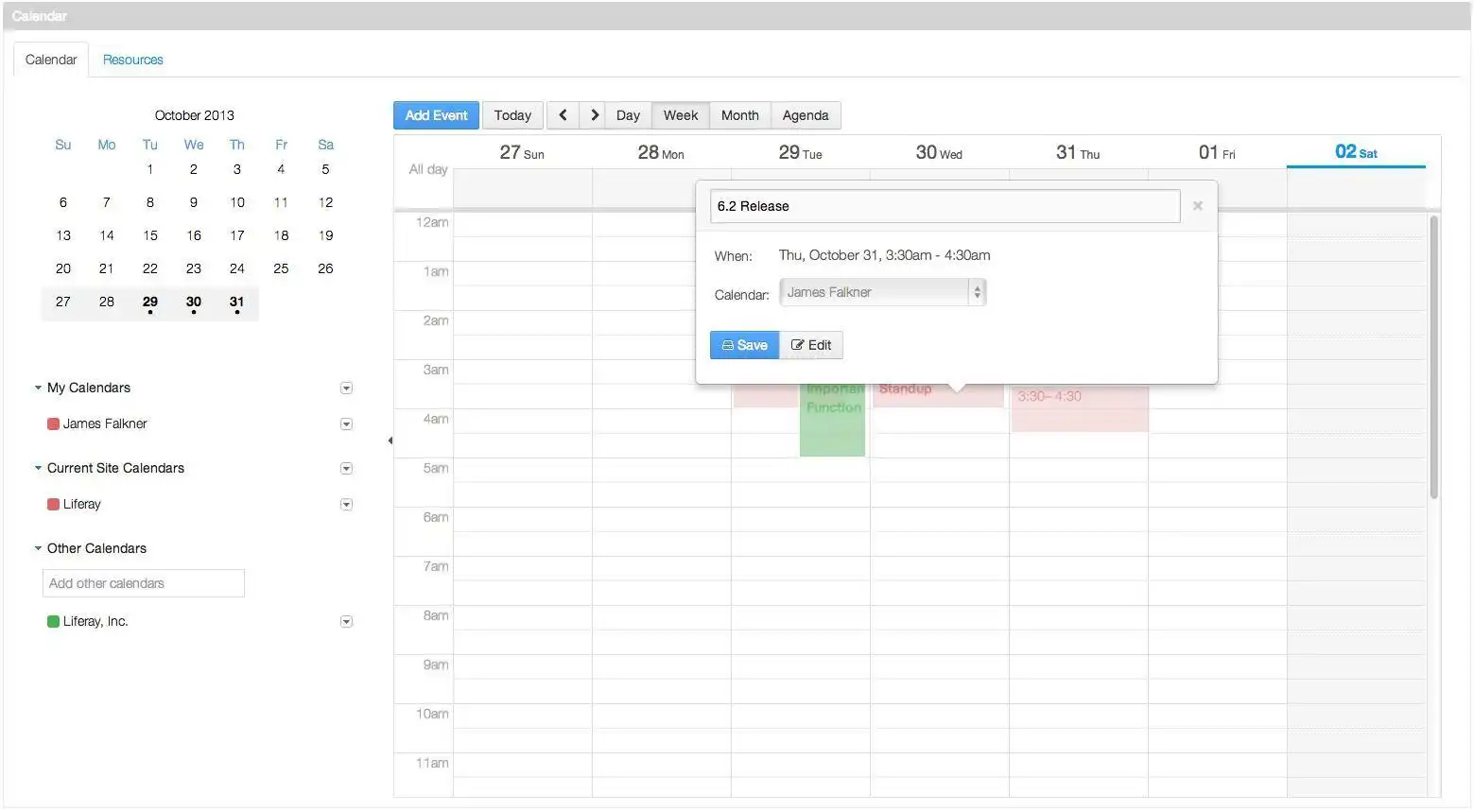Click the 30 Wed column header
Image resolution: width=1474 pixels, height=812 pixels.
pos(939,152)
